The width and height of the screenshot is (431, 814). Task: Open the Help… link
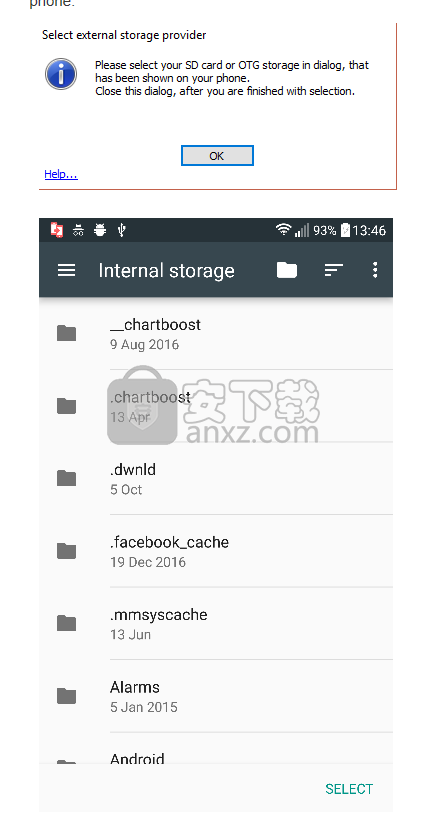pos(61,174)
